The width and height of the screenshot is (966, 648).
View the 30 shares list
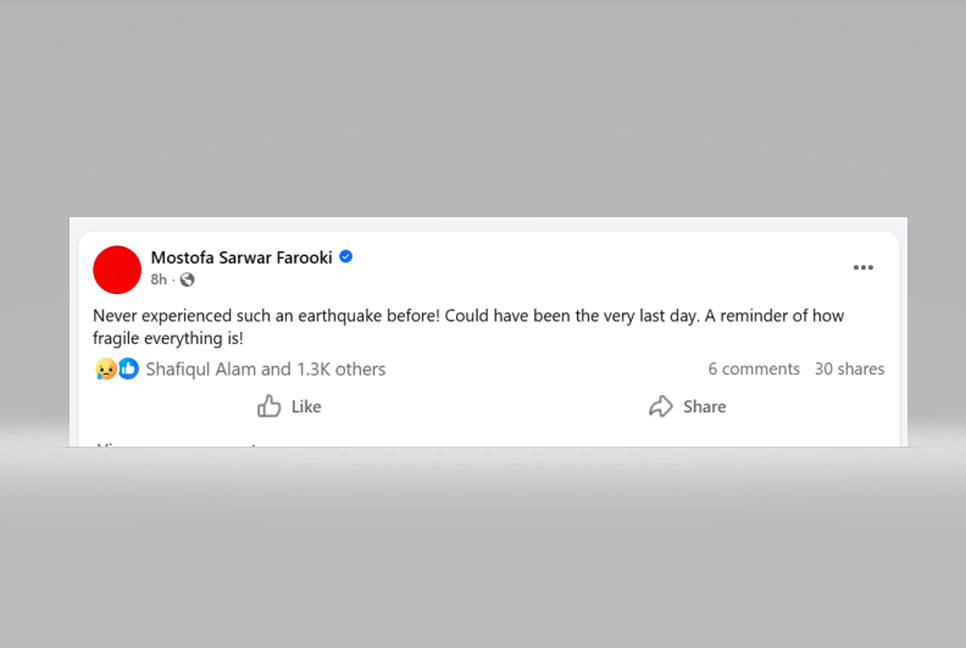849,369
